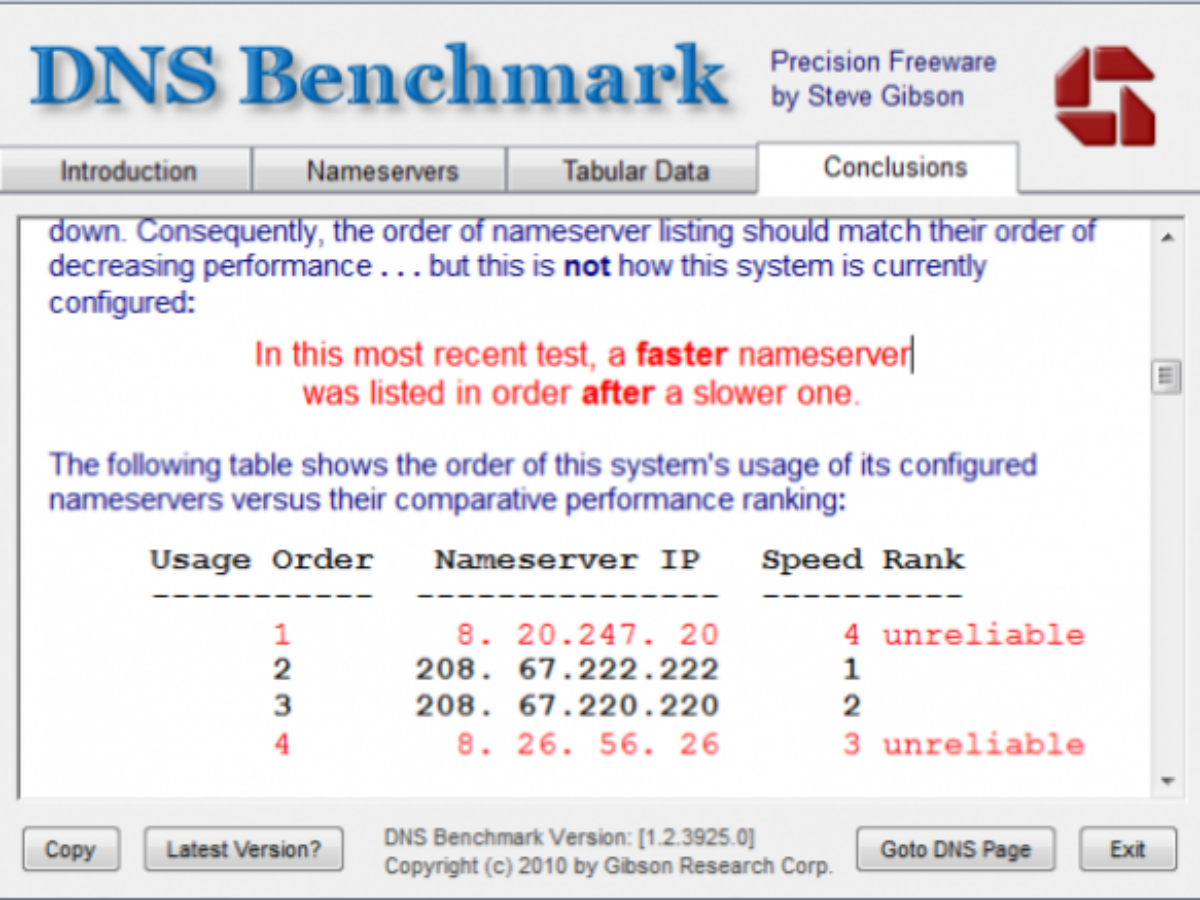The height and width of the screenshot is (900, 1200).
Task: Click speed rank 2 for 208.67.220.220
Action: pyautogui.click(x=850, y=706)
